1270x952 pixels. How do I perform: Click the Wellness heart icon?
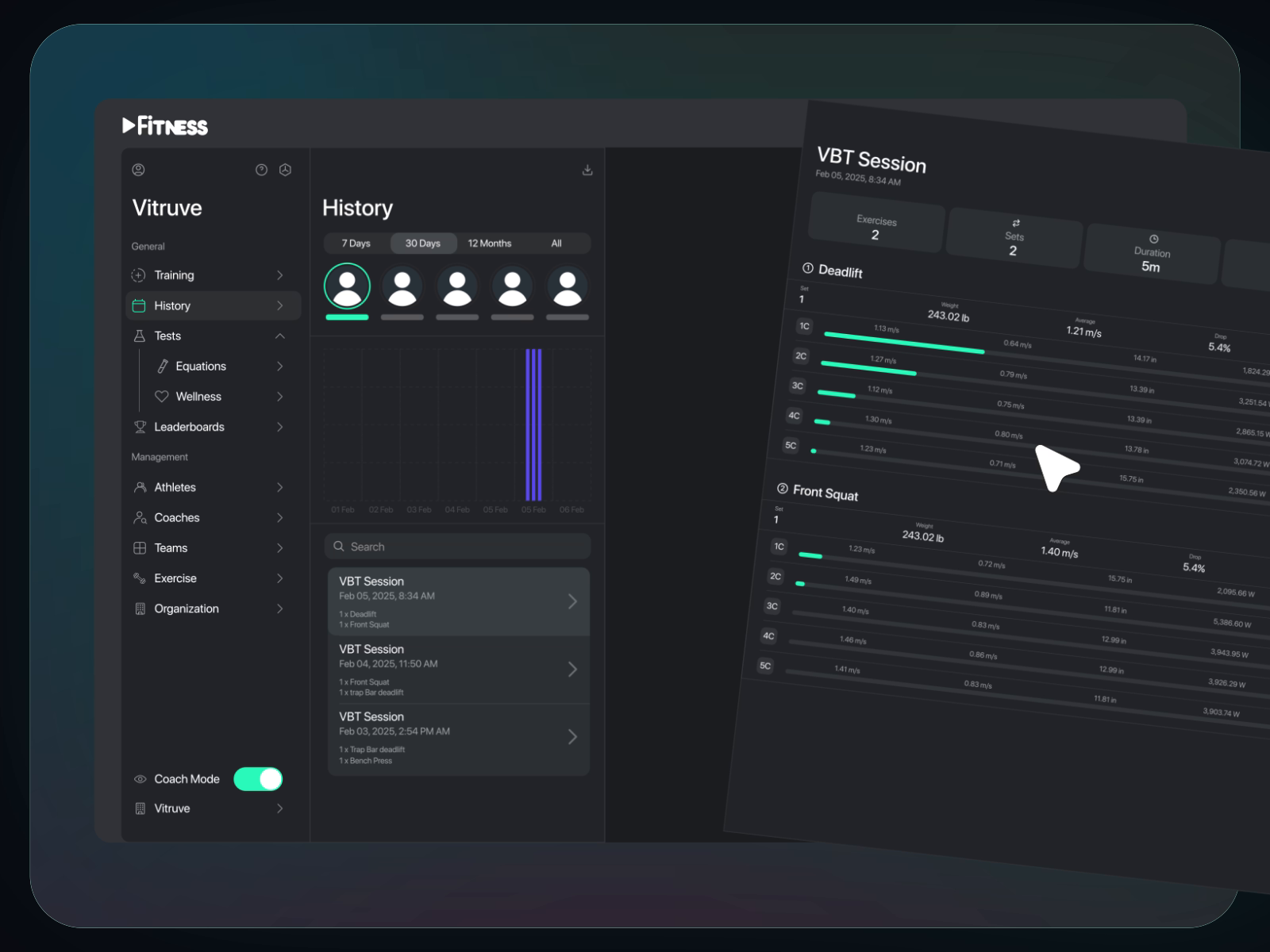coord(162,397)
